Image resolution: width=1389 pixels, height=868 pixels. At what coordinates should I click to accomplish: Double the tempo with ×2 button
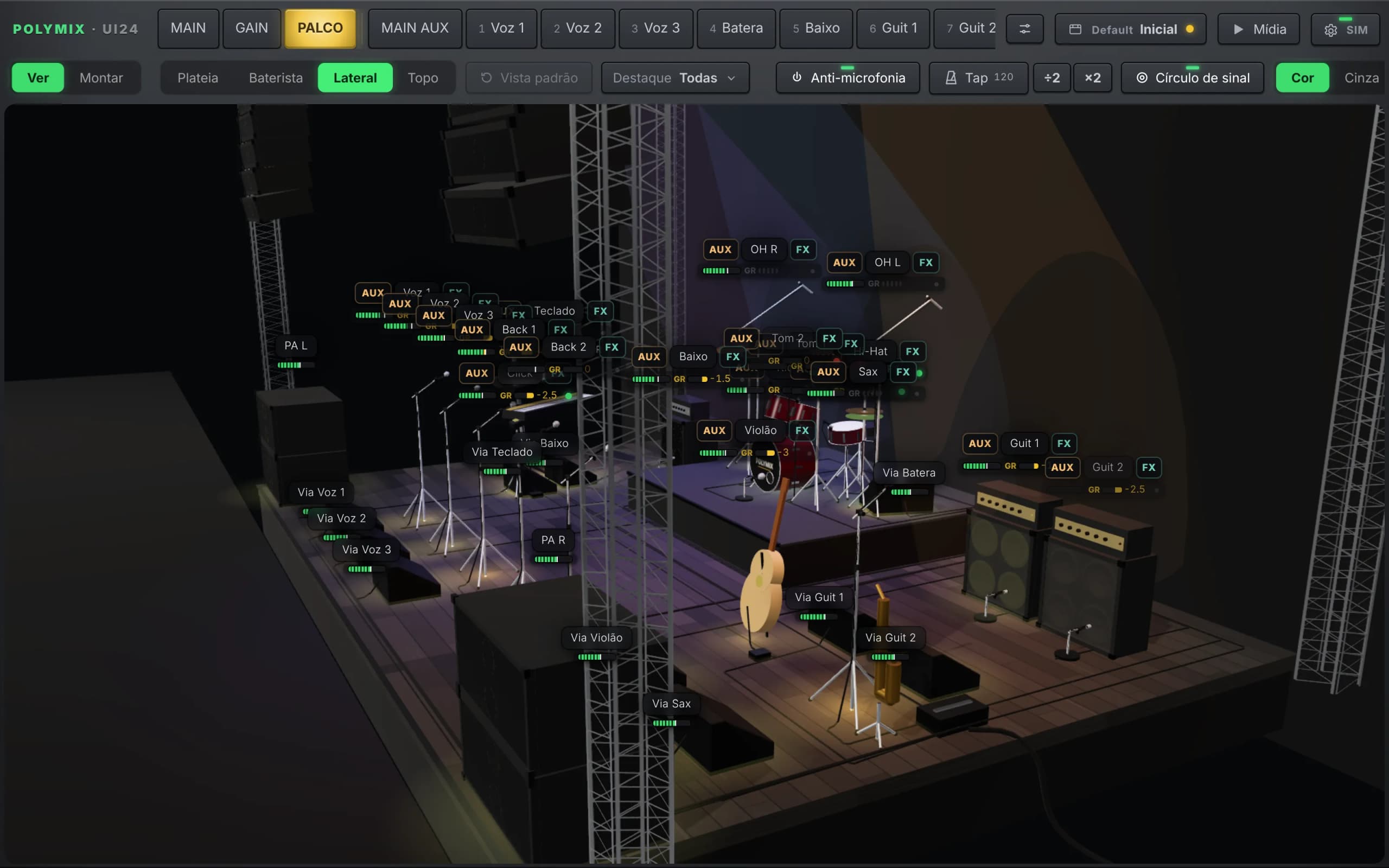click(x=1092, y=78)
